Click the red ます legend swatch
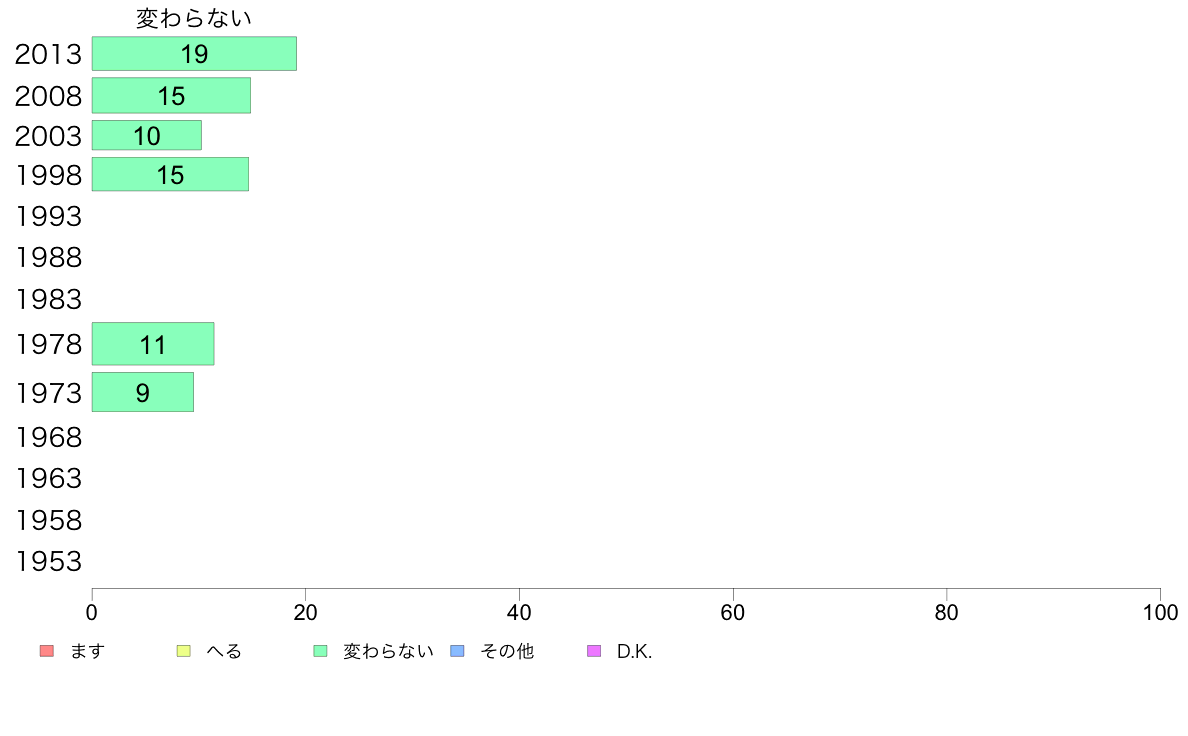Viewport: 1188px width, 736px height. click(47, 651)
